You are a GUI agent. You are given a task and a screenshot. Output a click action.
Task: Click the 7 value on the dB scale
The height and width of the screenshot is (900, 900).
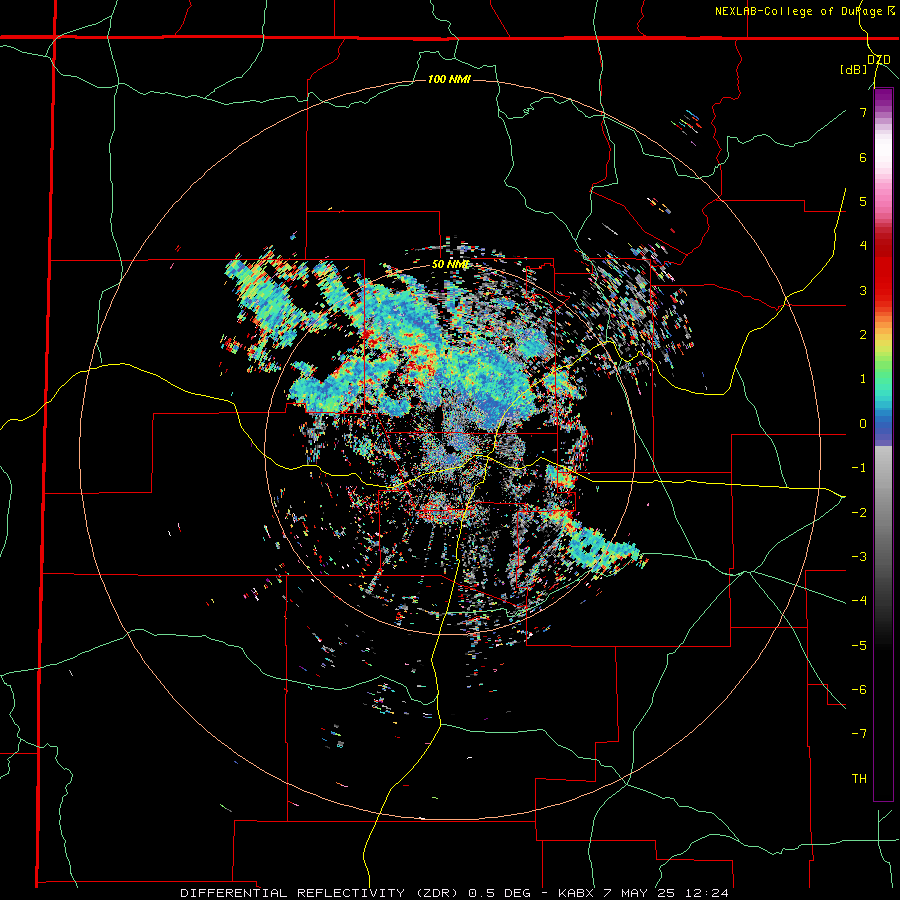click(863, 112)
